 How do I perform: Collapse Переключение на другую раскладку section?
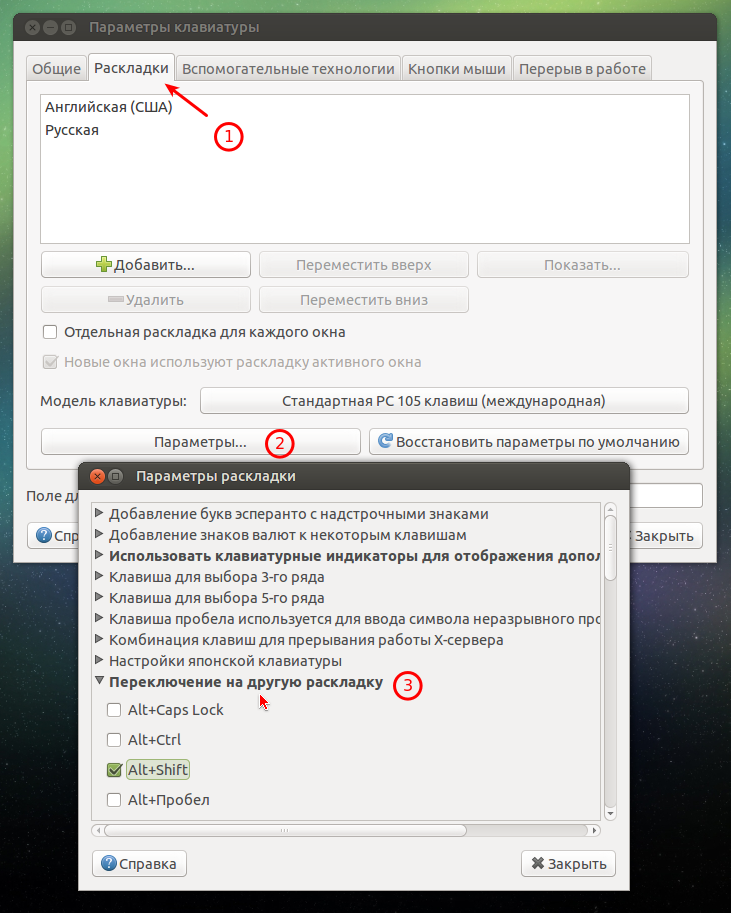[x=99, y=681]
